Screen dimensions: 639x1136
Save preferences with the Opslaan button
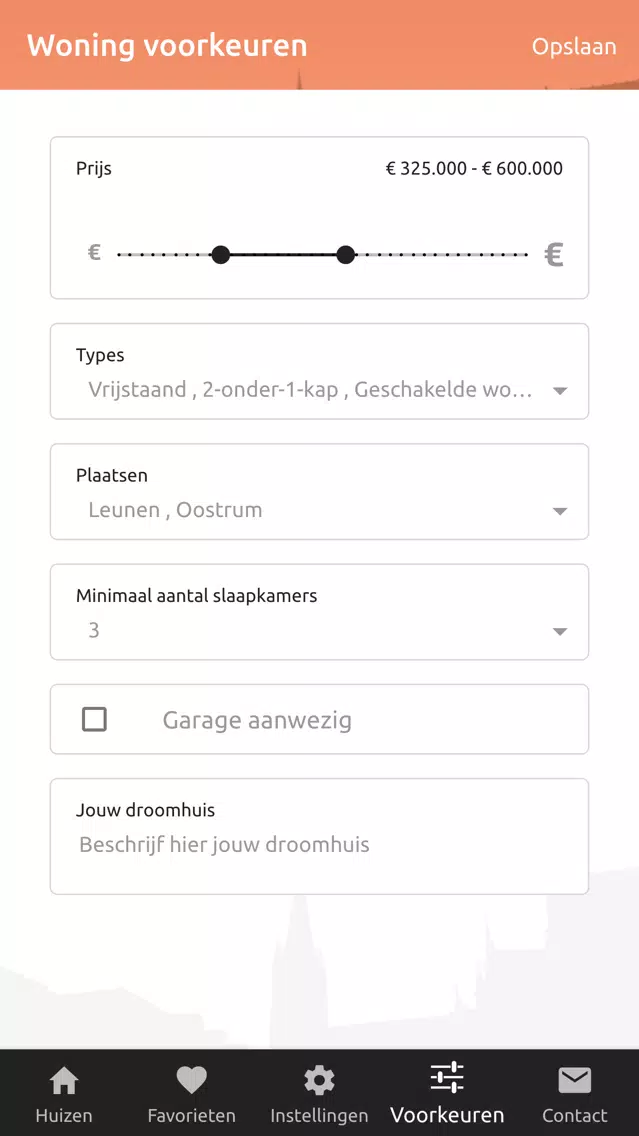pyautogui.click(x=574, y=46)
